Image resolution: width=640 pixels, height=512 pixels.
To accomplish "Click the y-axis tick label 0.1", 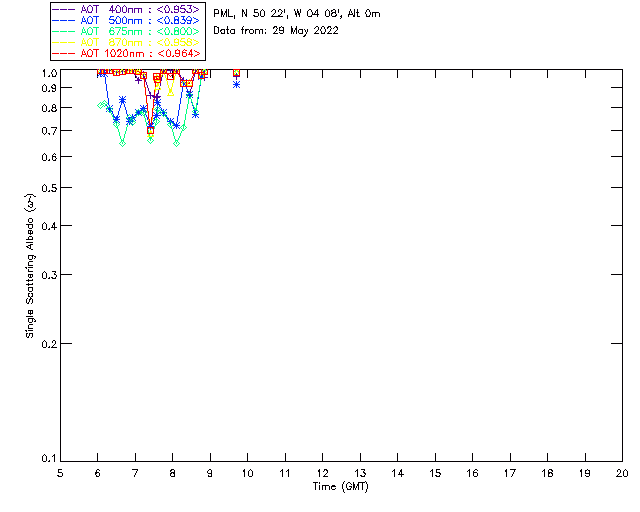I will tap(49, 459).
